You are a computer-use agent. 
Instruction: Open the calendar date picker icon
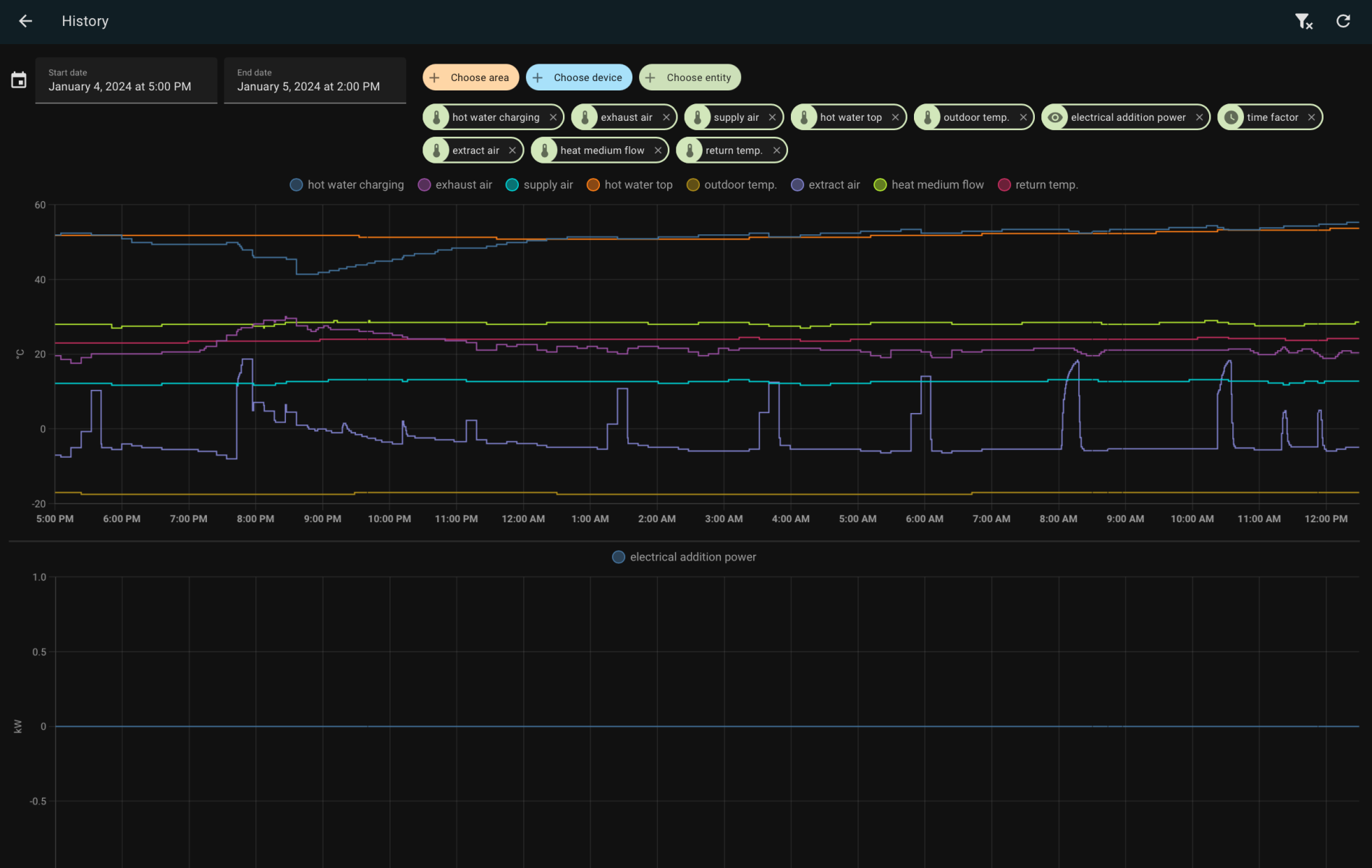click(x=19, y=80)
